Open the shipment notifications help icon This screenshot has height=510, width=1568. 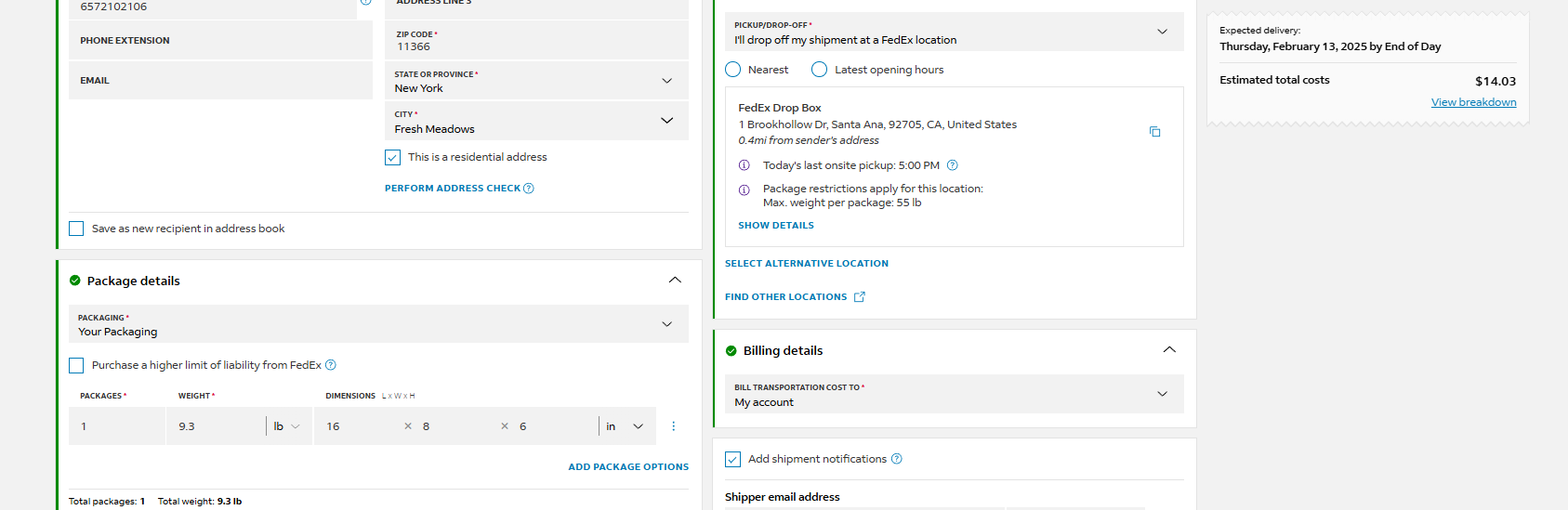(x=897, y=459)
